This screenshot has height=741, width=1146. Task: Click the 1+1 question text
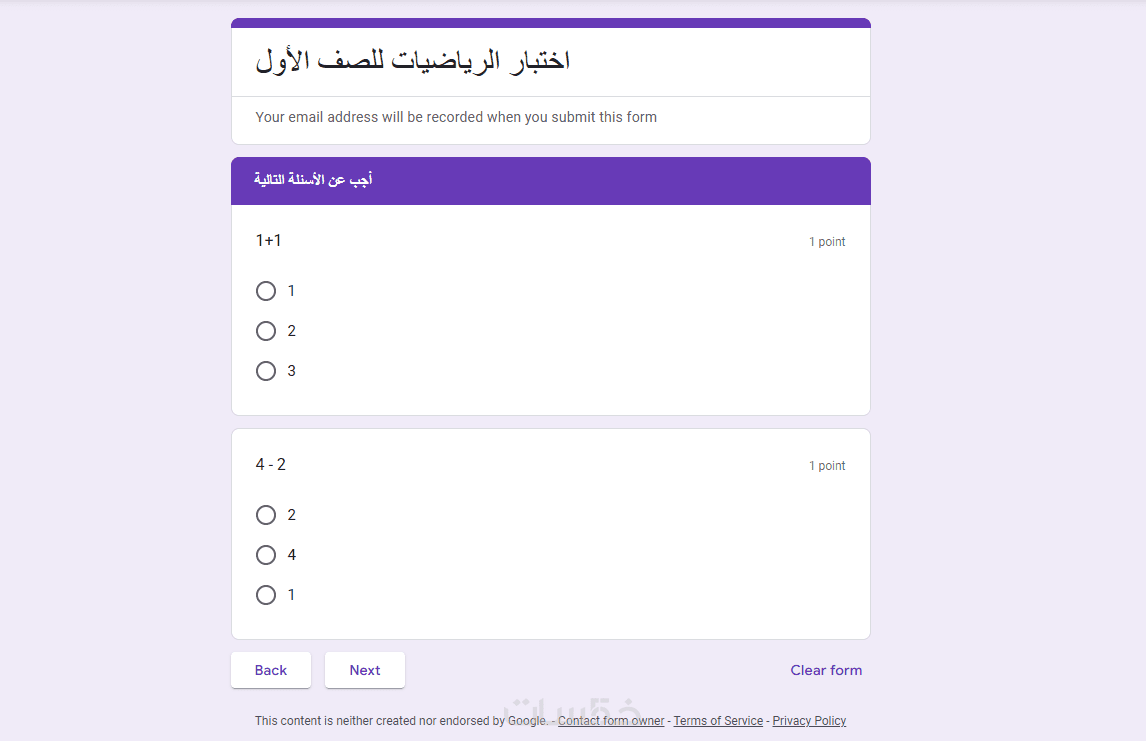coord(269,240)
